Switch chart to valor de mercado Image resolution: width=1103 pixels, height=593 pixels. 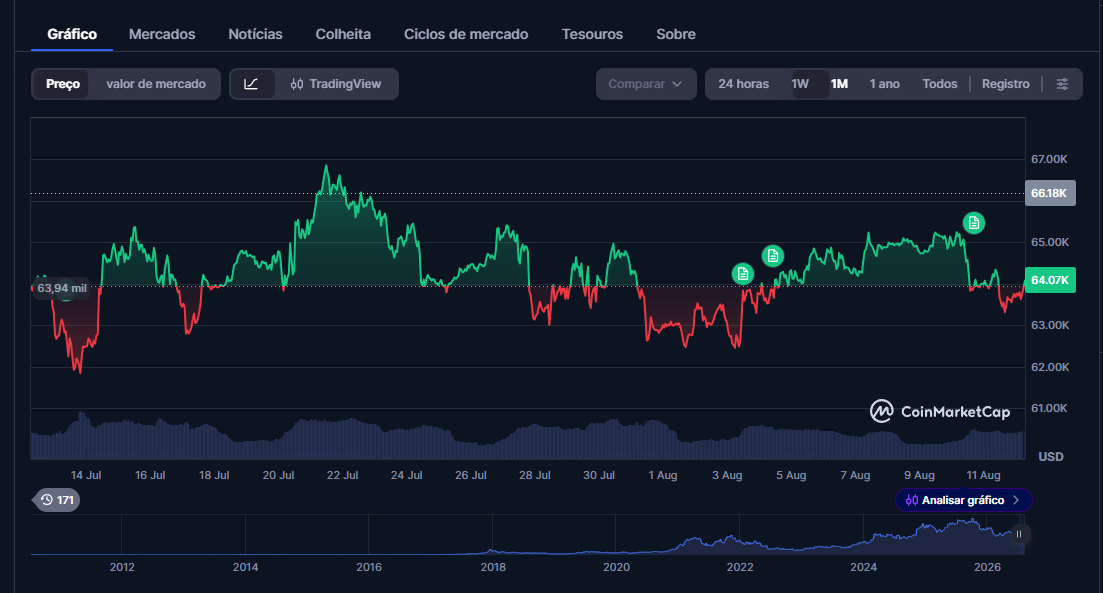click(x=155, y=84)
